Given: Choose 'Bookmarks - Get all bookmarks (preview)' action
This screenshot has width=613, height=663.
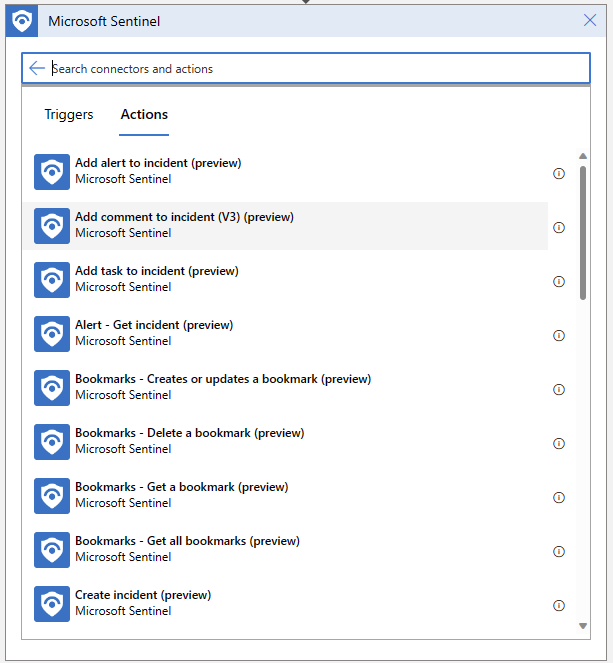Looking at the screenshot, I should click(x=285, y=550).
